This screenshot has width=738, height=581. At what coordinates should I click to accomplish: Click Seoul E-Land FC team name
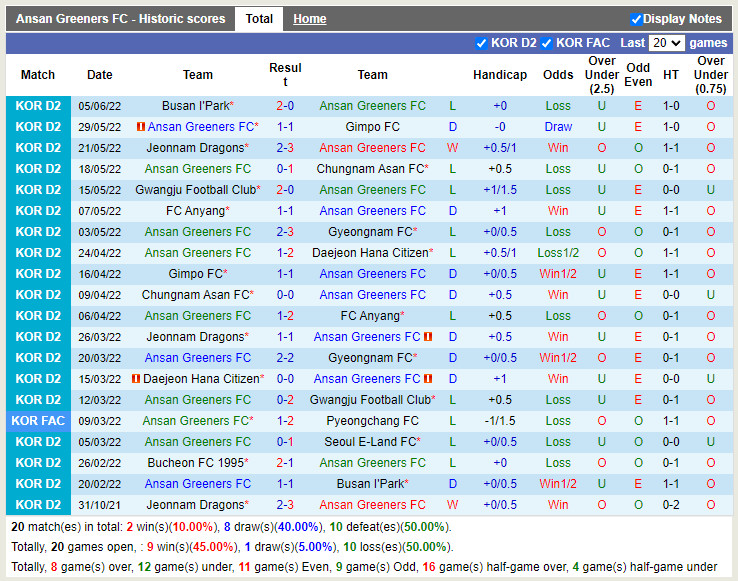click(369, 442)
